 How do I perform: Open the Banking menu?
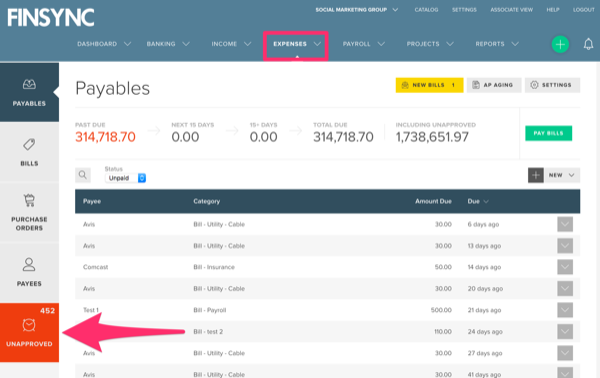click(x=168, y=44)
